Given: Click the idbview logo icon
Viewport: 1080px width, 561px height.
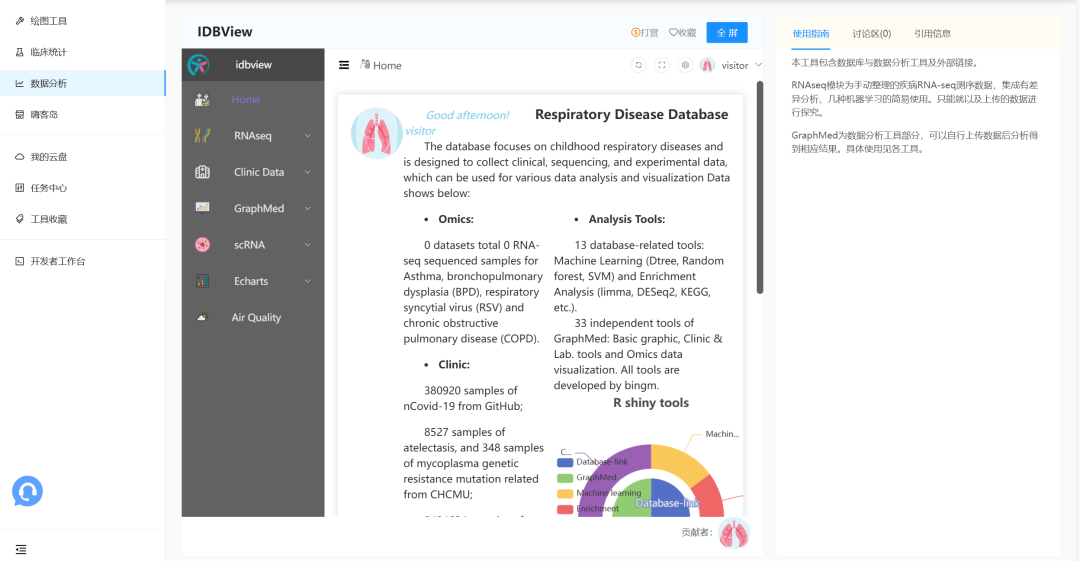Looking at the screenshot, I should pos(200,65).
